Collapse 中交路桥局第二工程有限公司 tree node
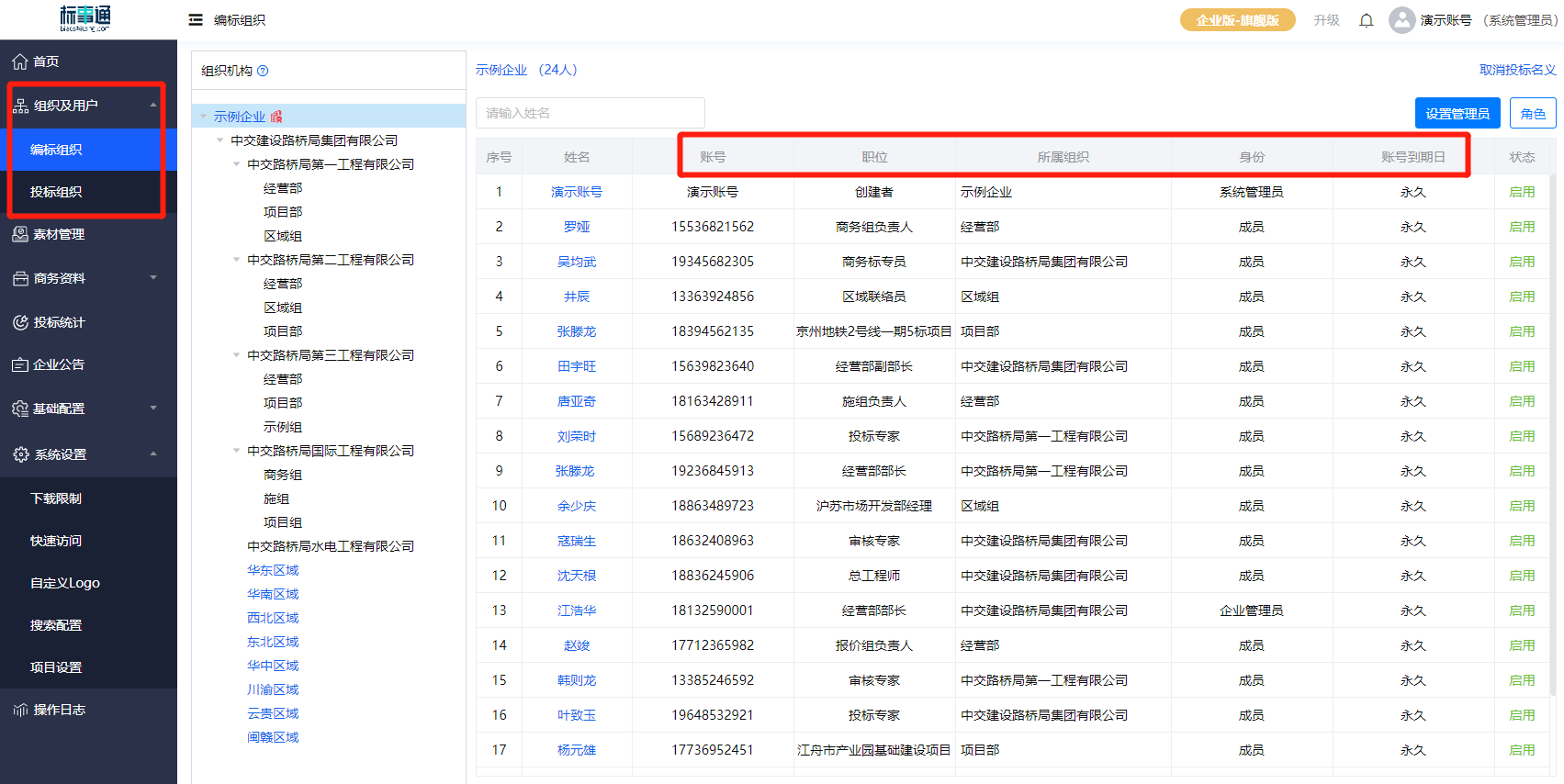Image resolution: width=1564 pixels, height=784 pixels. pos(237,260)
